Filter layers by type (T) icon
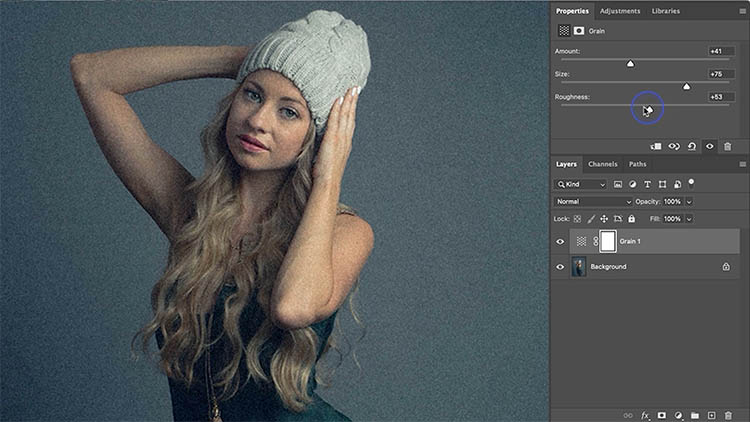 coord(647,184)
